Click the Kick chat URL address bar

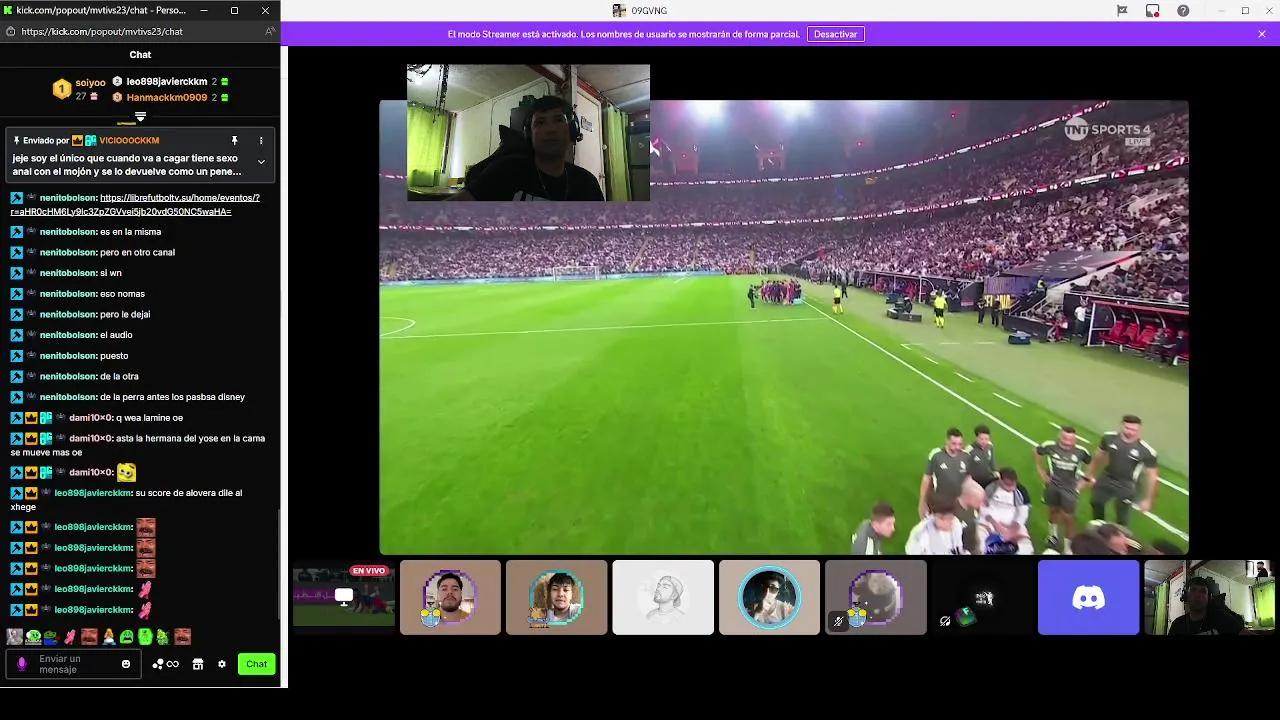coord(140,32)
